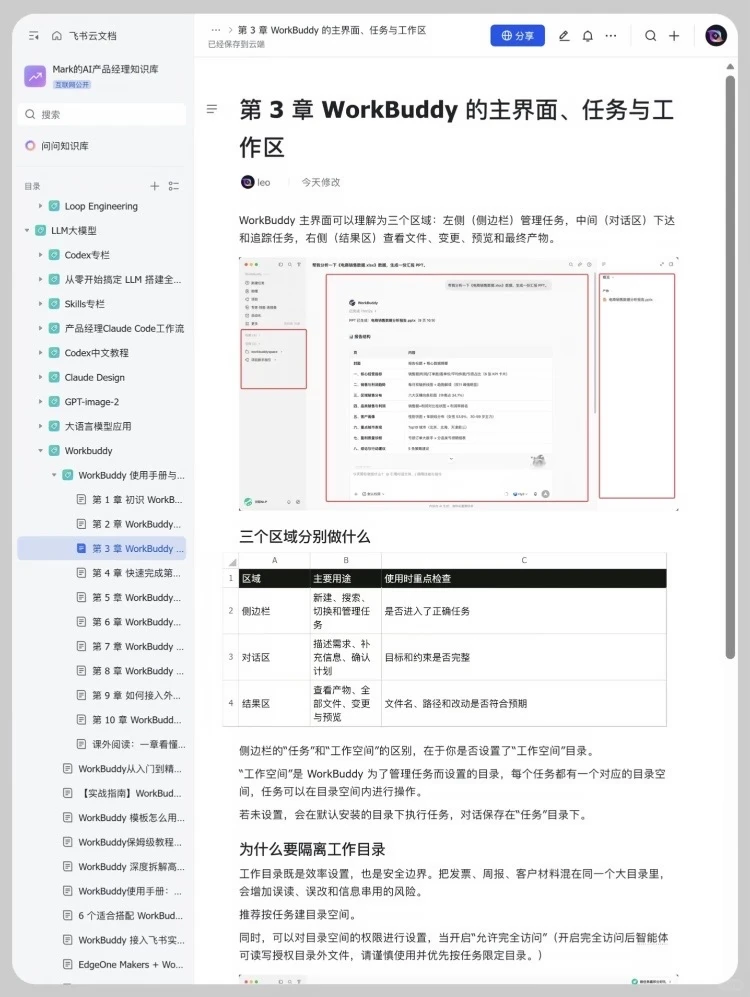Click the edit pencil icon in header
750x997 pixels.
coord(564,36)
